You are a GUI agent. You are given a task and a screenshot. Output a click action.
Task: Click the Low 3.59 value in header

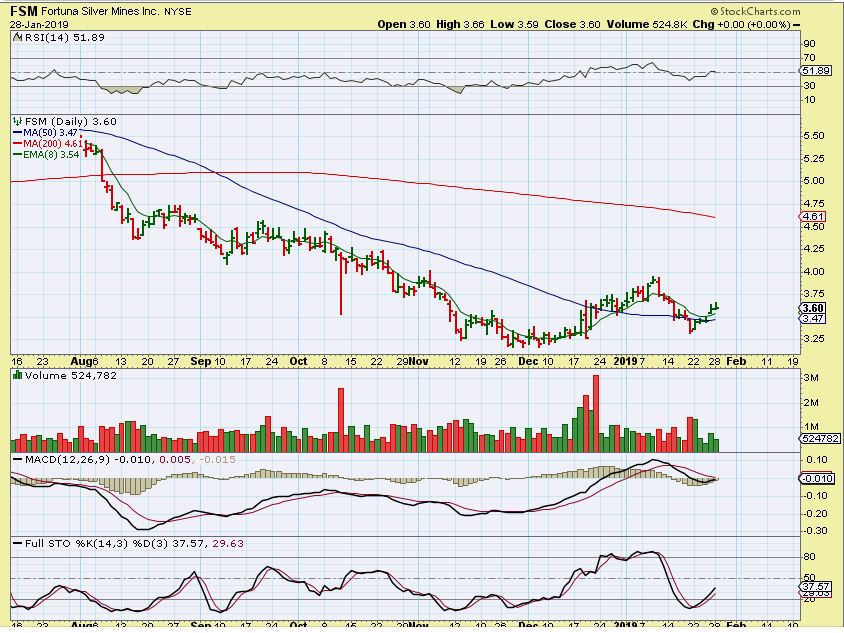(515, 24)
